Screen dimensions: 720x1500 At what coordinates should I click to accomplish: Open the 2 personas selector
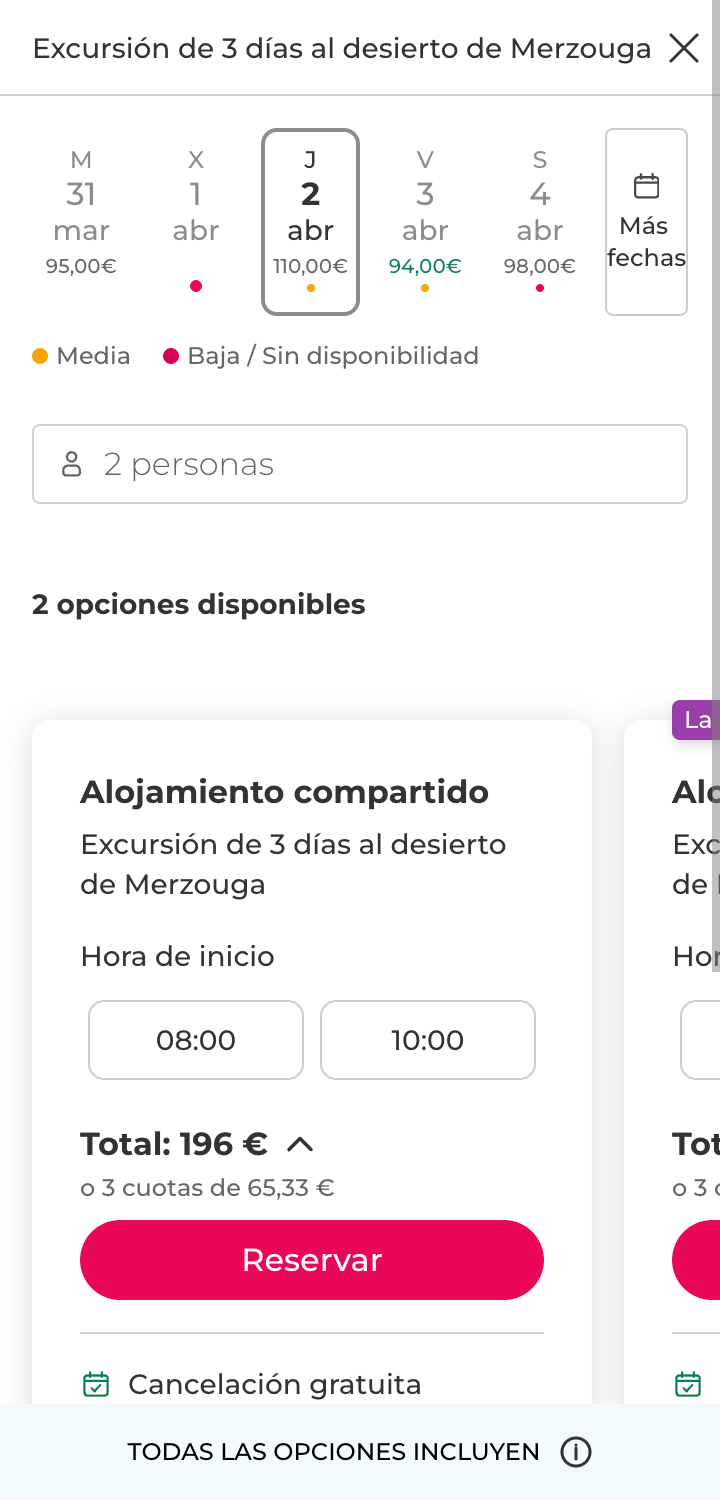359,463
